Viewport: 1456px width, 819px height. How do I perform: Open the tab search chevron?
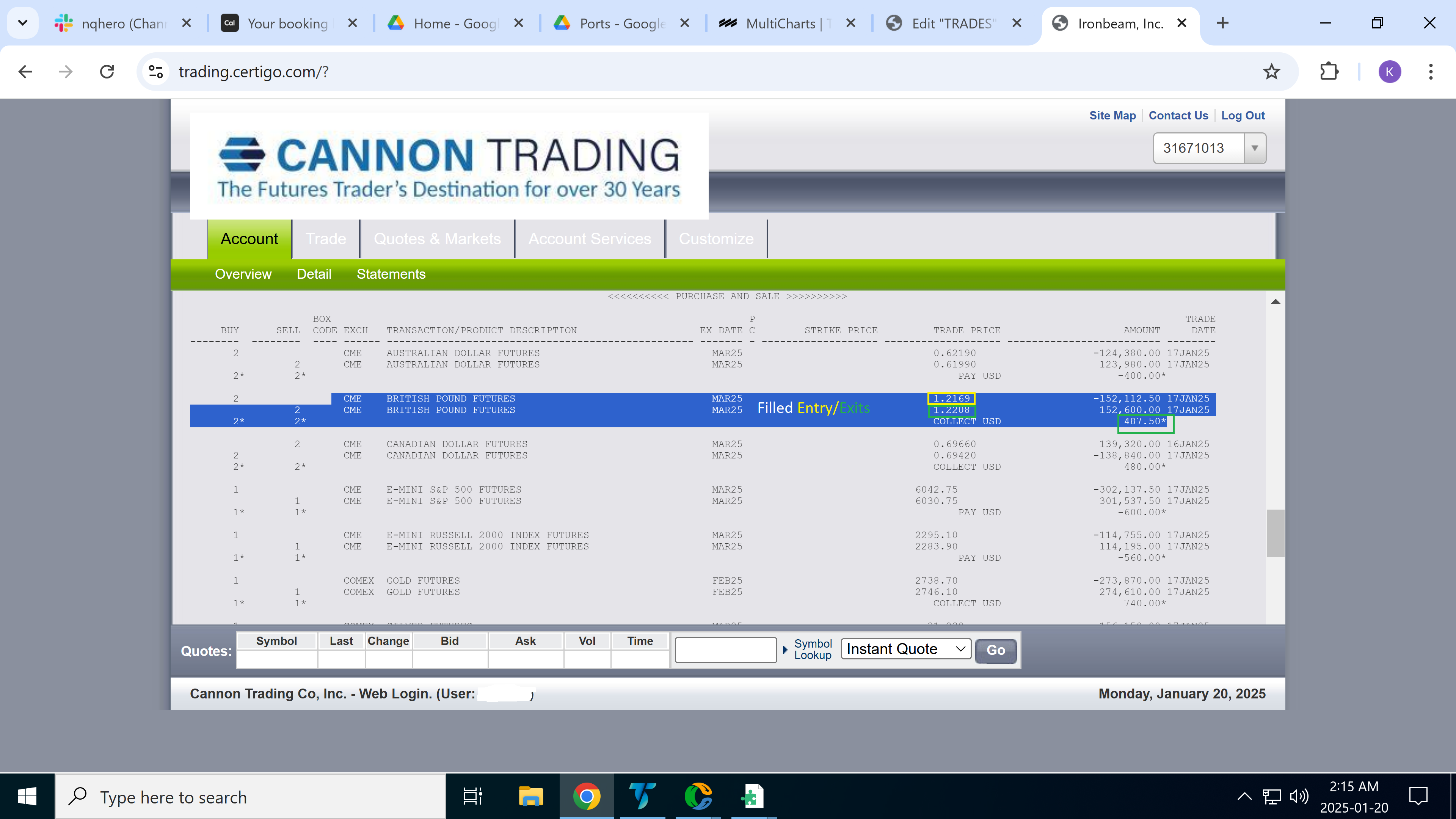(23, 23)
